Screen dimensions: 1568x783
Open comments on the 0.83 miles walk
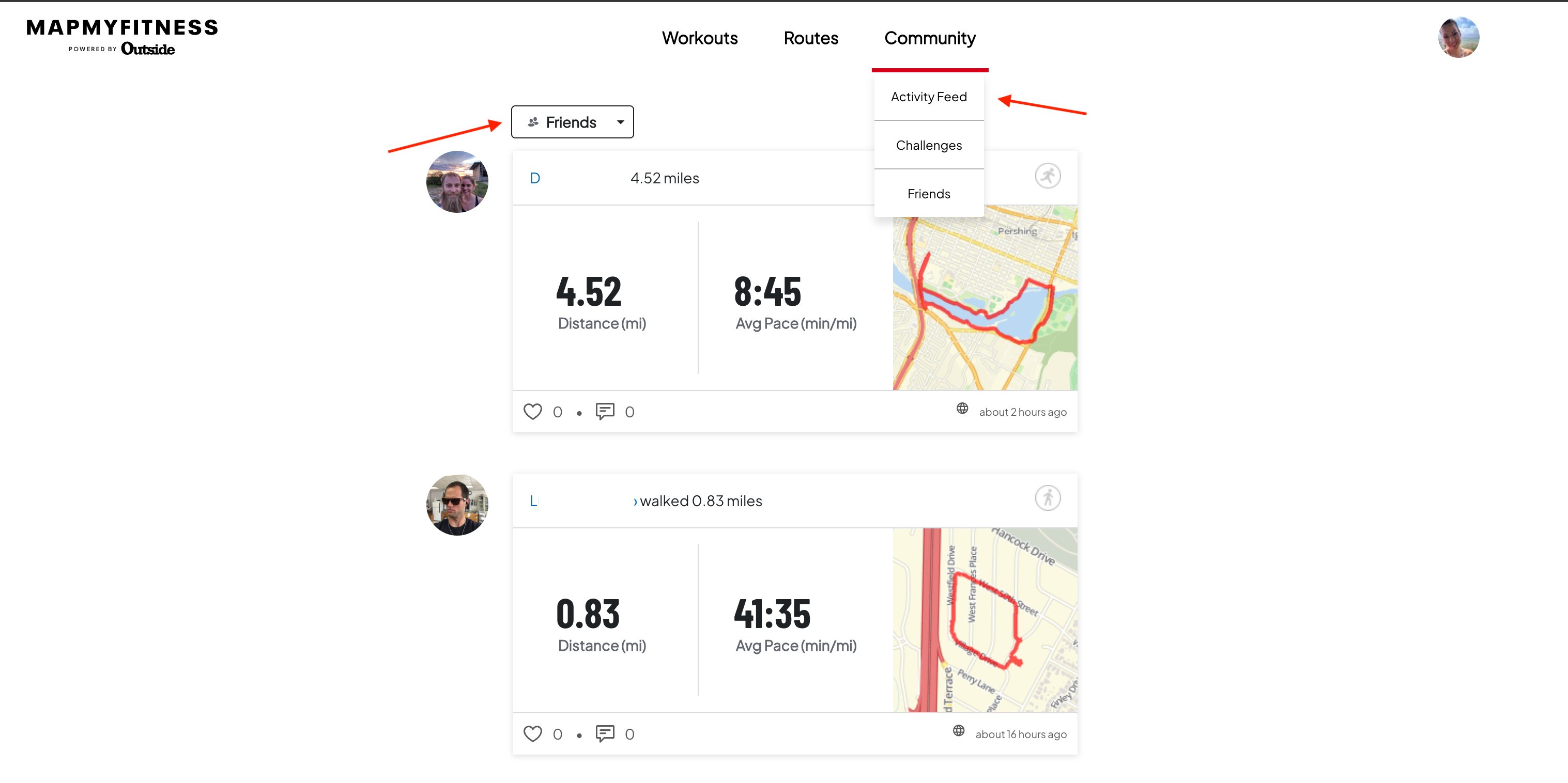coord(605,734)
